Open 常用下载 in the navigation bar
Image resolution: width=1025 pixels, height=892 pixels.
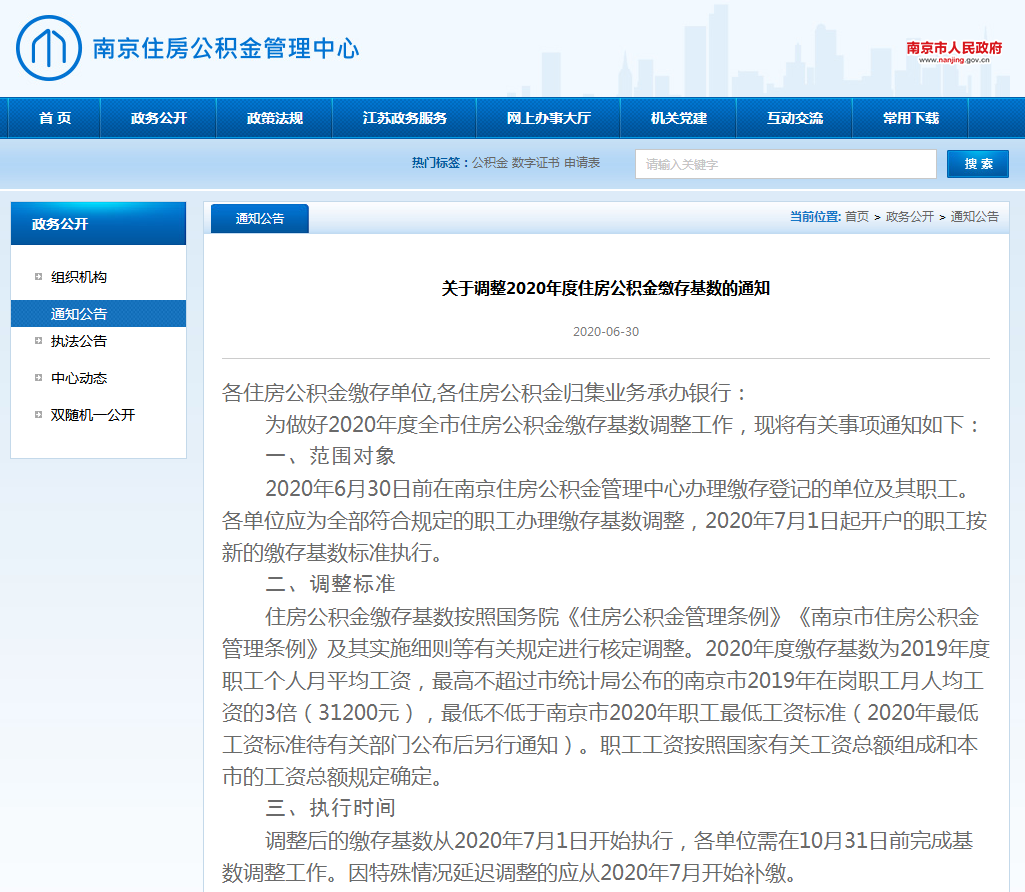(911, 118)
